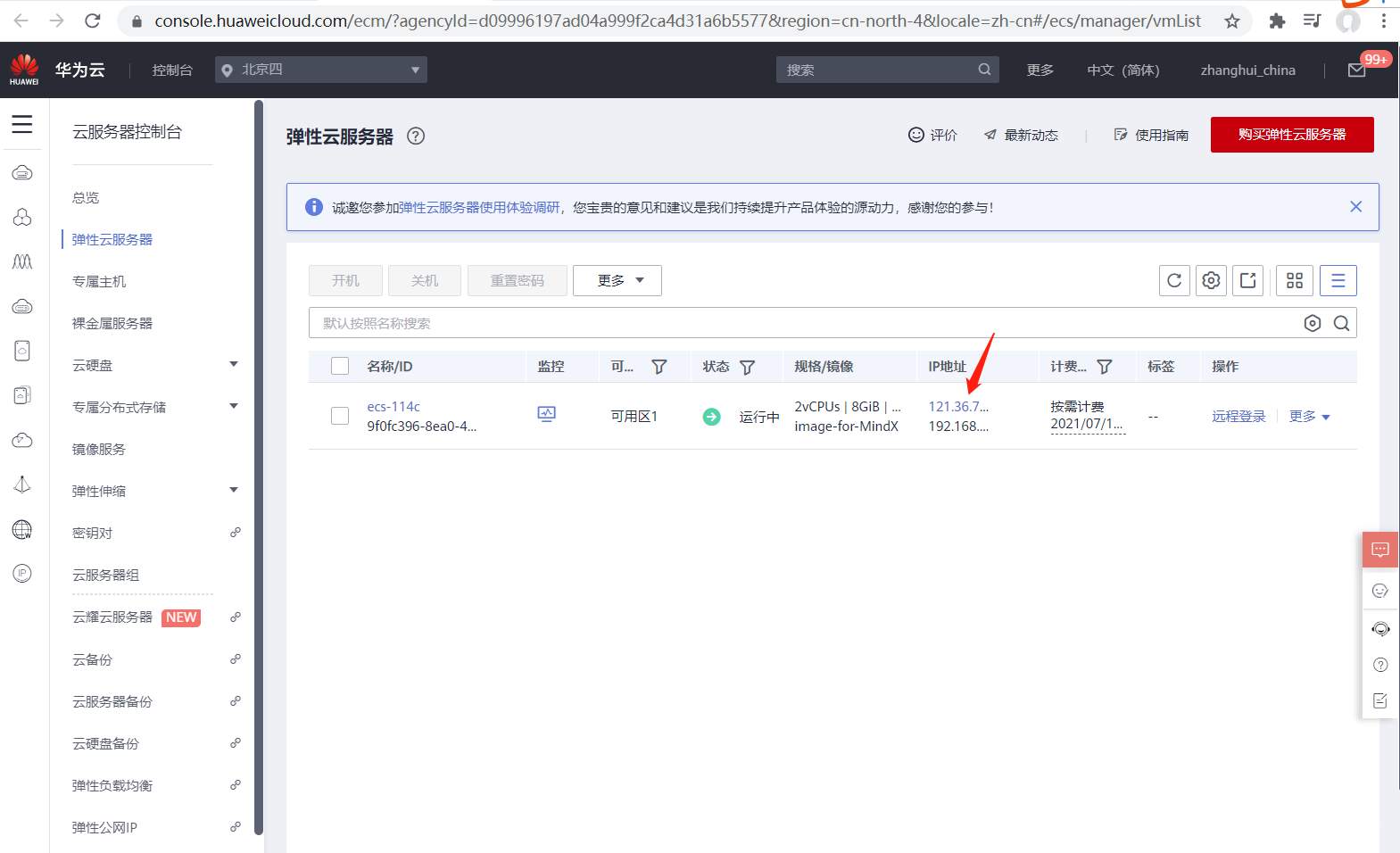This screenshot has width=1400, height=853.
Task: Reload the page in the browser
Action: coord(92,21)
